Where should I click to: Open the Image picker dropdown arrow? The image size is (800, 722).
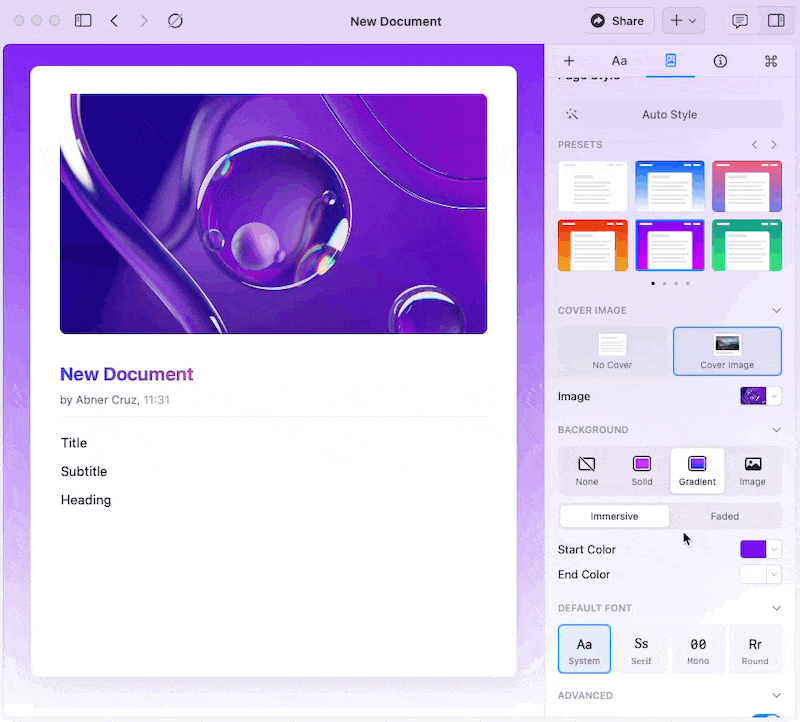[774, 396]
